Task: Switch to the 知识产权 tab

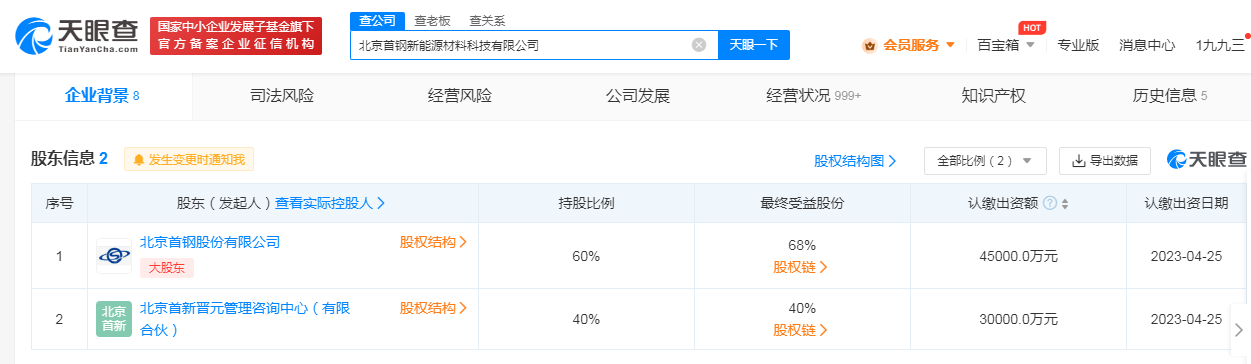Action: tap(993, 96)
